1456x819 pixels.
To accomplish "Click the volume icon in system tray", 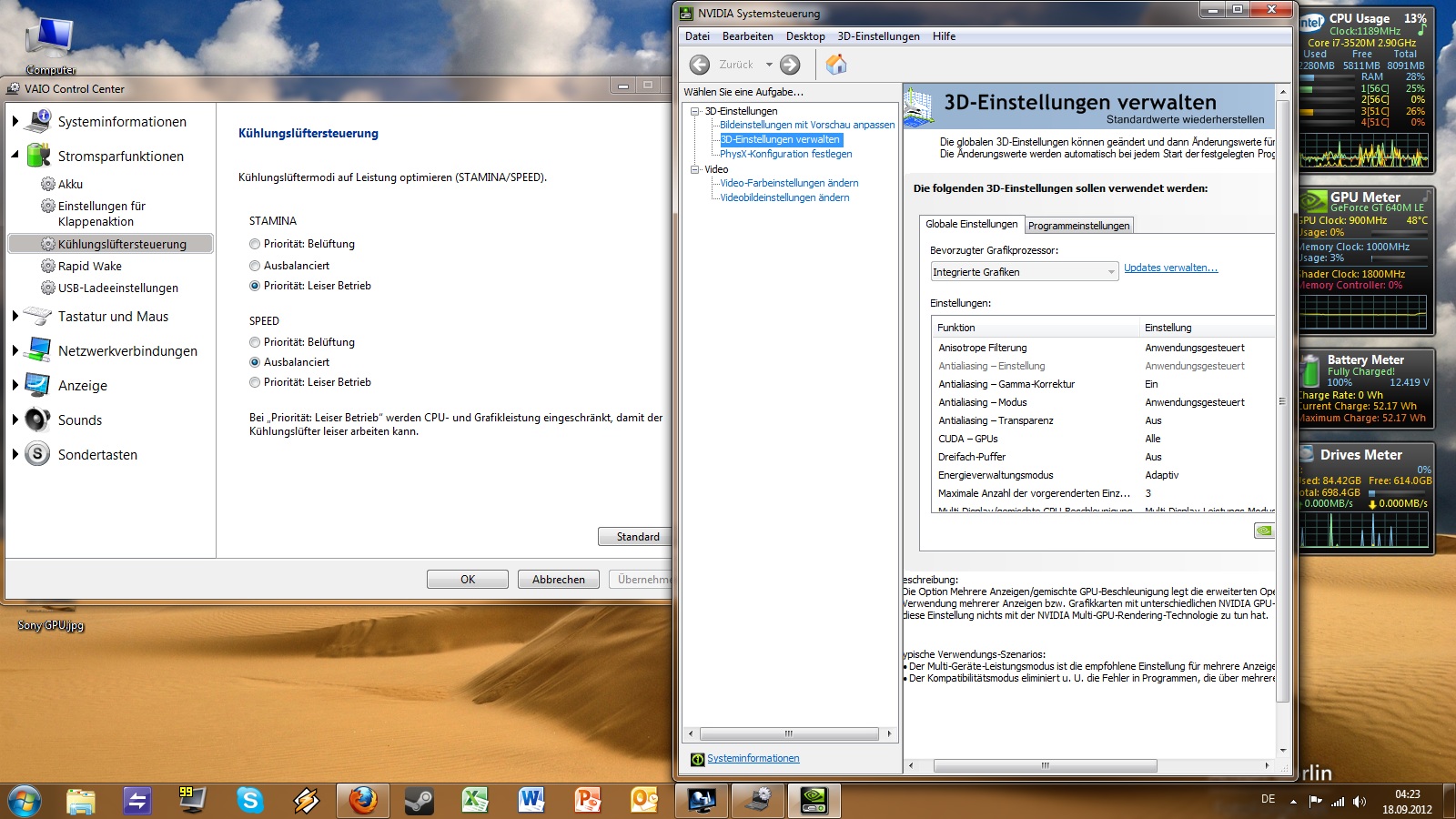I will click(x=1360, y=802).
